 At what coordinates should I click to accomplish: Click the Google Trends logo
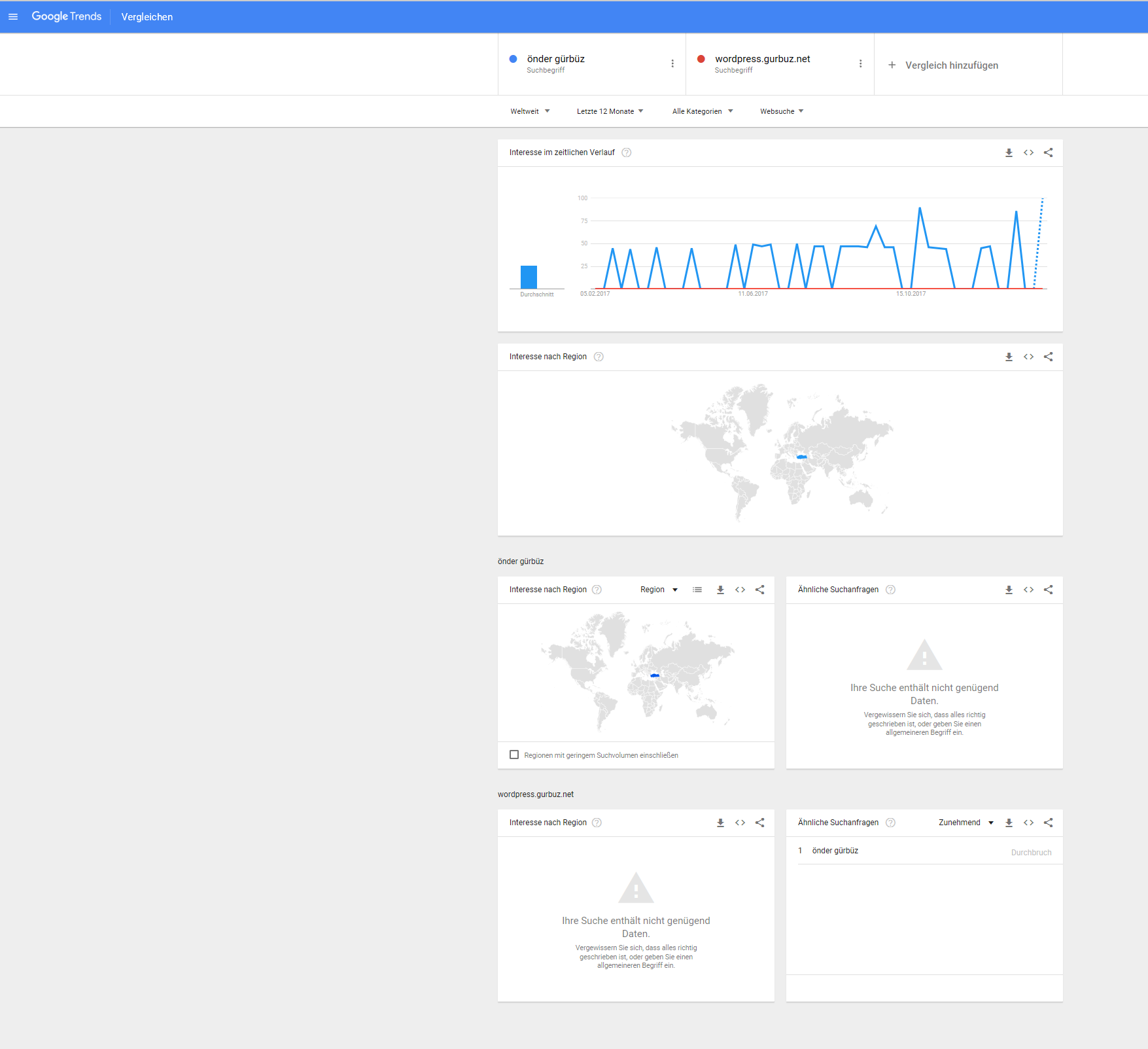66,16
